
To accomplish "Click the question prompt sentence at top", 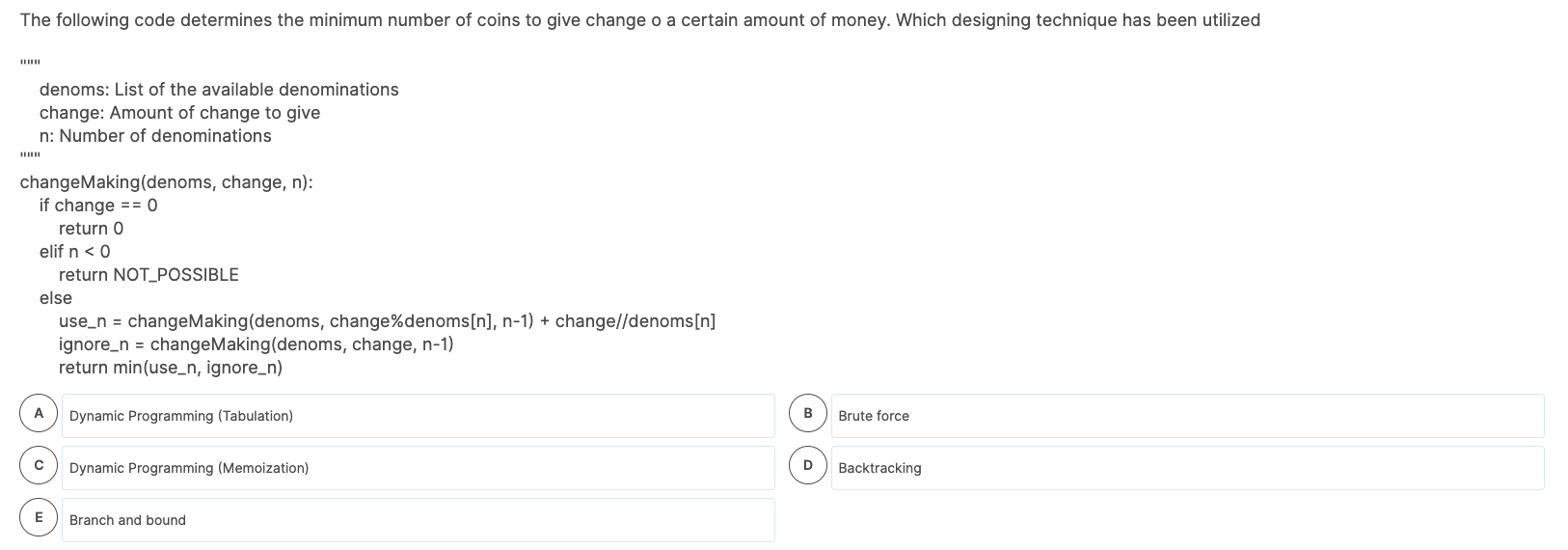I will pos(640,20).
